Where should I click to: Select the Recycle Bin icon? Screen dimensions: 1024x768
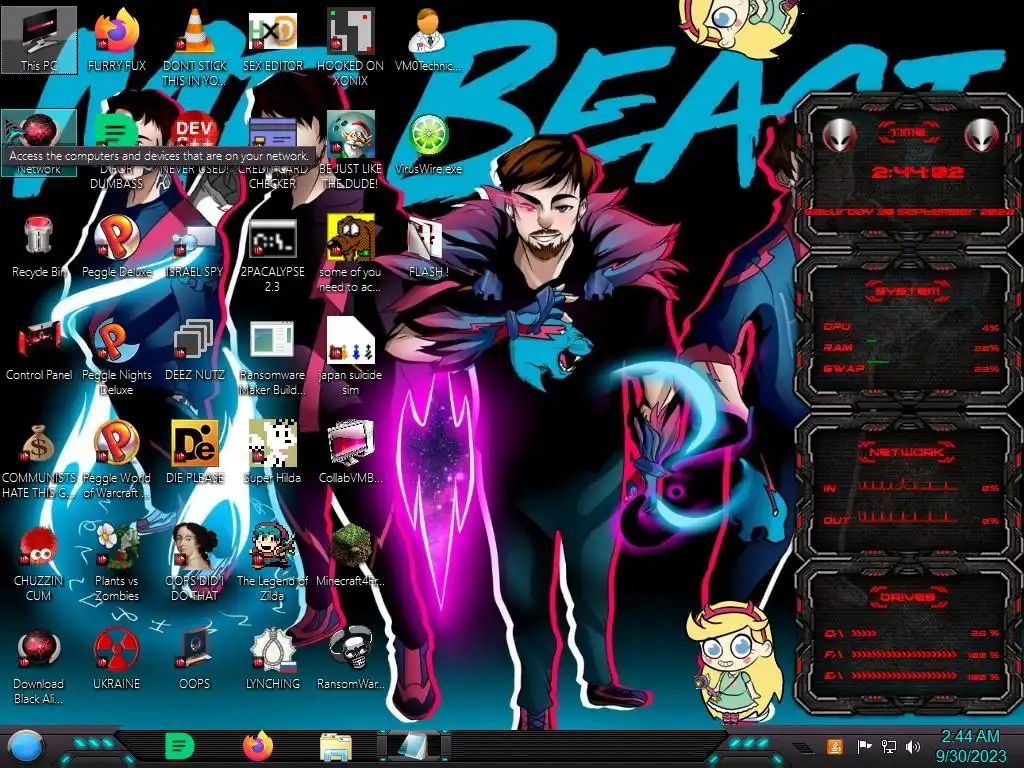pyautogui.click(x=39, y=246)
